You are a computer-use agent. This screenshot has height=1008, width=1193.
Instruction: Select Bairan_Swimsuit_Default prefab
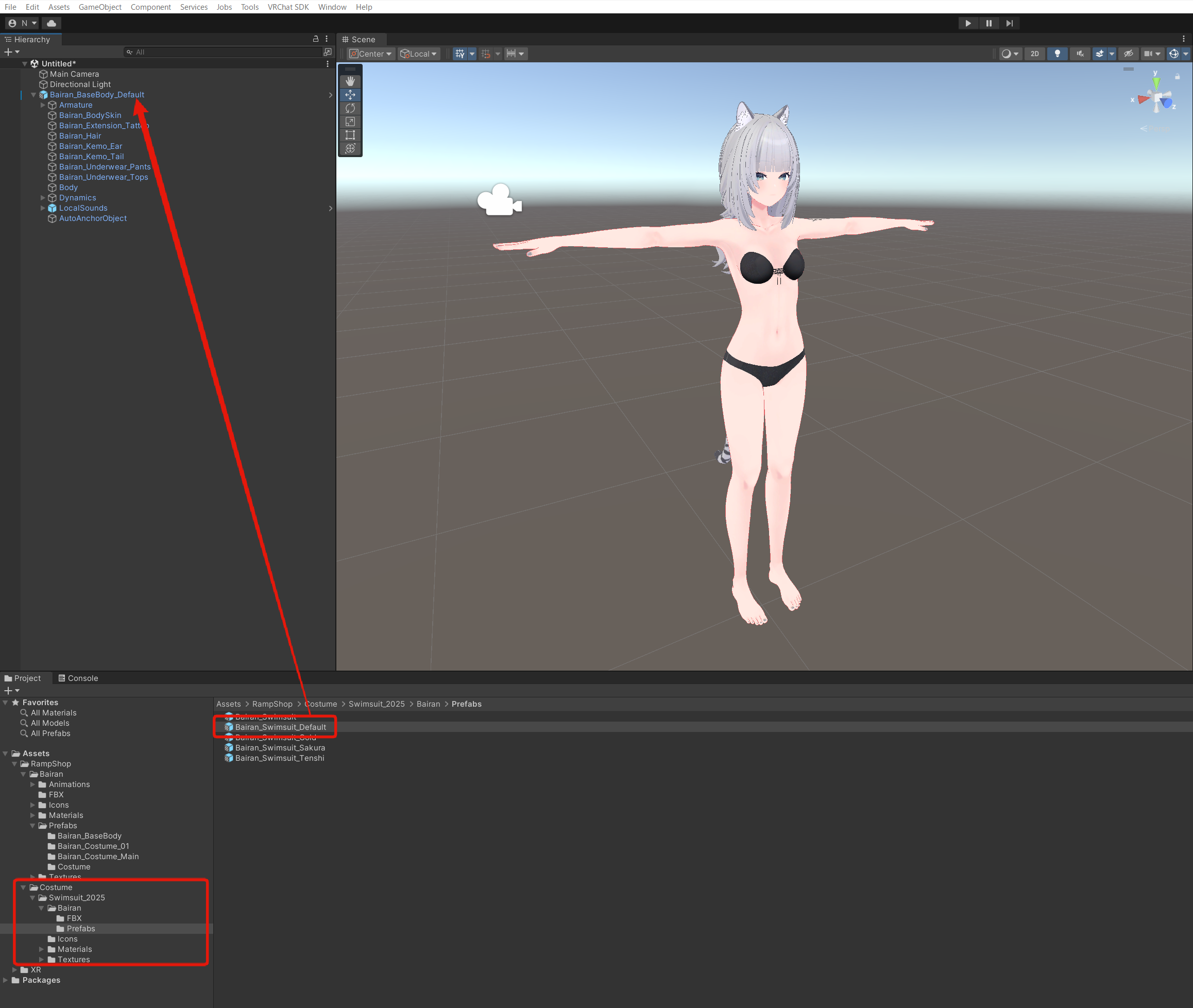pyautogui.click(x=281, y=727)
